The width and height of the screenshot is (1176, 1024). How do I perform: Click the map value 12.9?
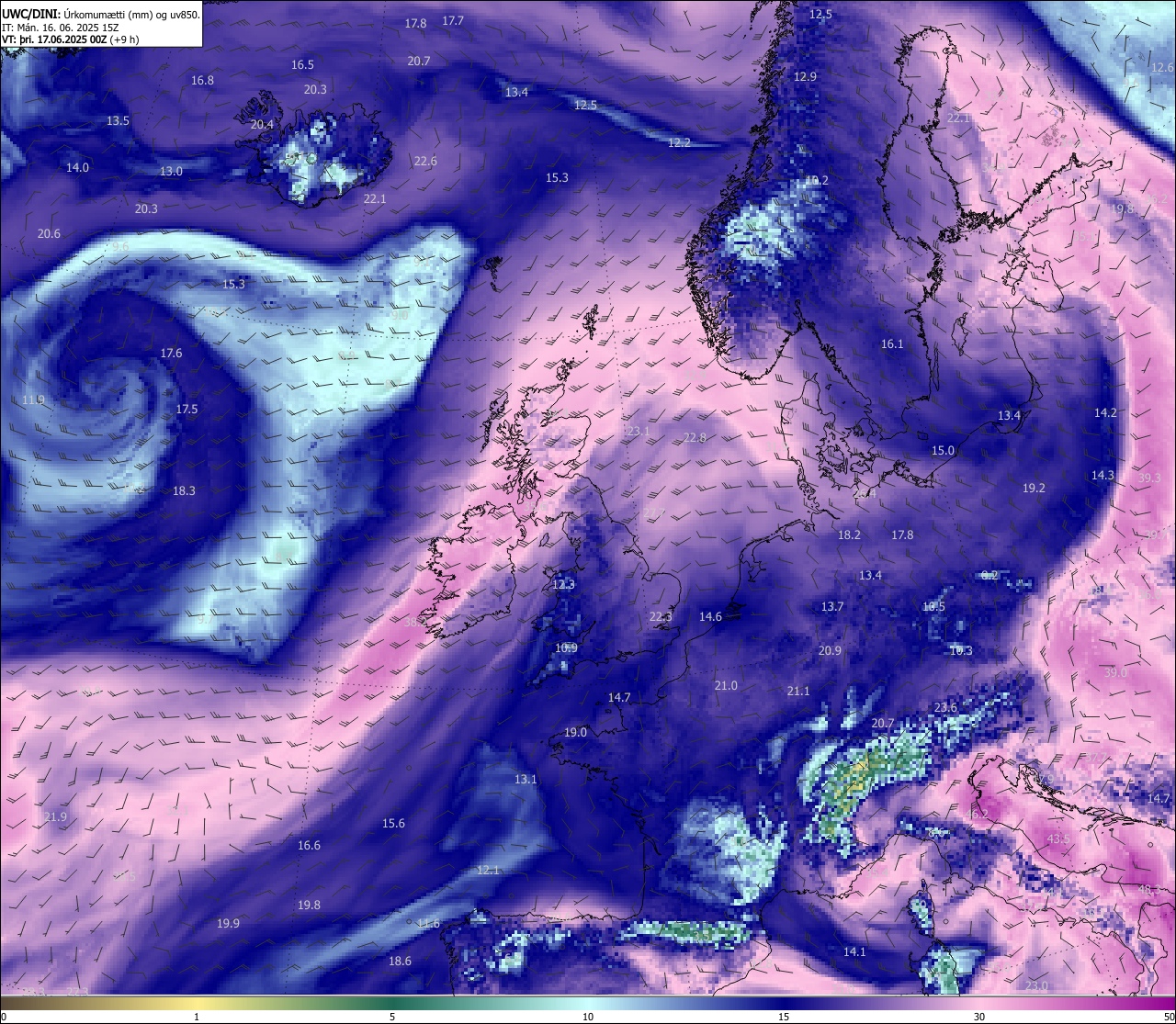pos(805,76)
